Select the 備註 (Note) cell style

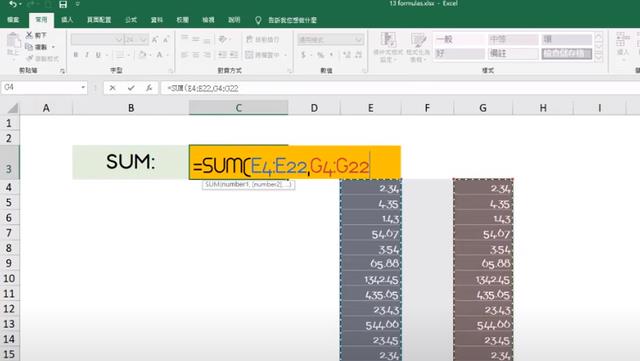[x=513, y=53]
